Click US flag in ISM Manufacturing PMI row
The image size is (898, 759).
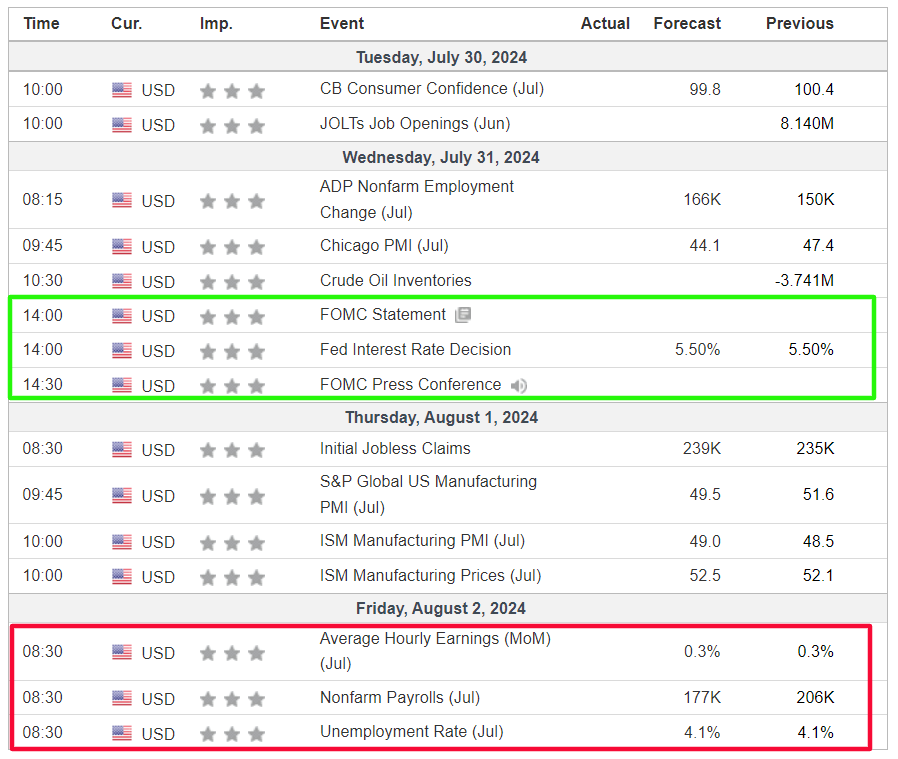[122, 542]
